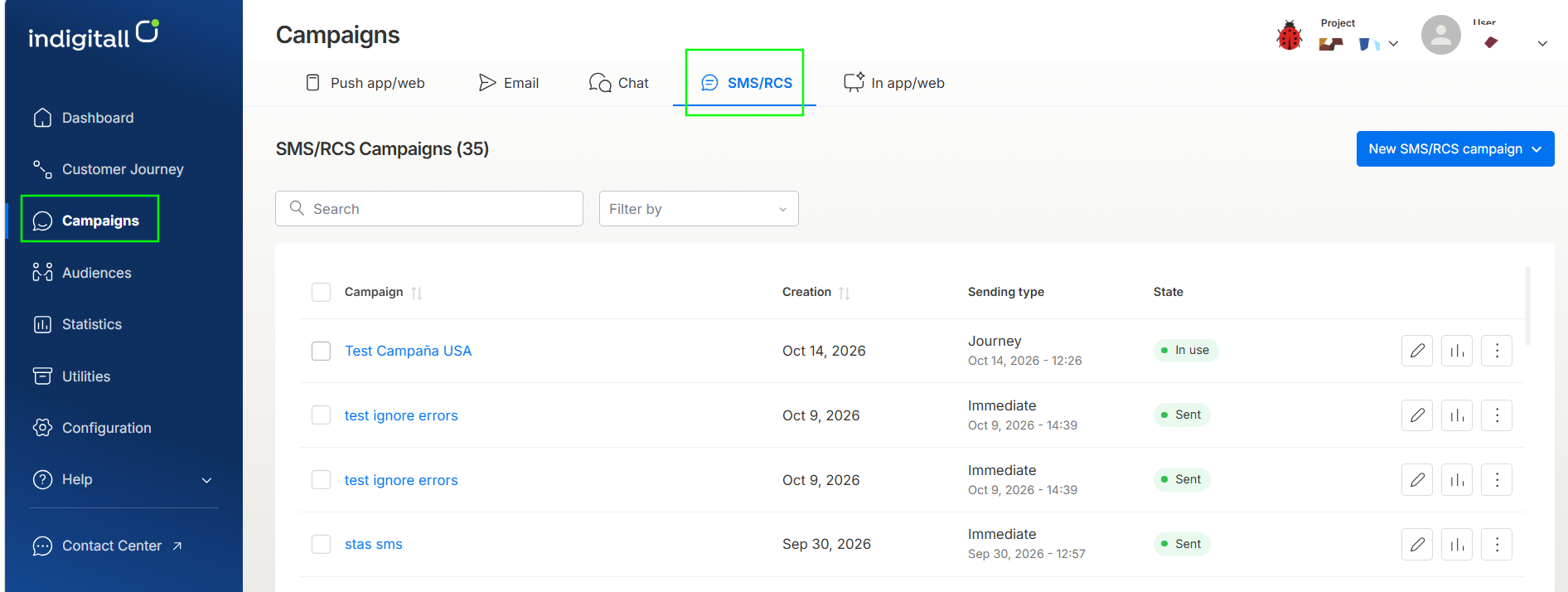Edit the Test Campaña USA campaign
Viewport: 1568px width, 592px height.
pos(1417,351)
